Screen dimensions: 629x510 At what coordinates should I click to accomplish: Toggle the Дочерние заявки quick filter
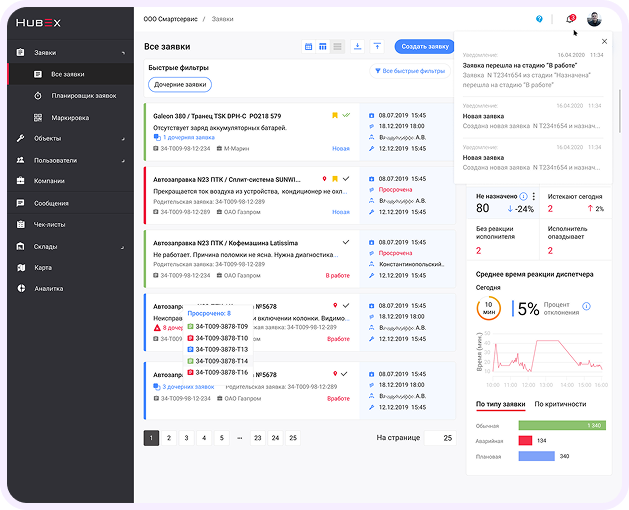[x=180, y=85]
